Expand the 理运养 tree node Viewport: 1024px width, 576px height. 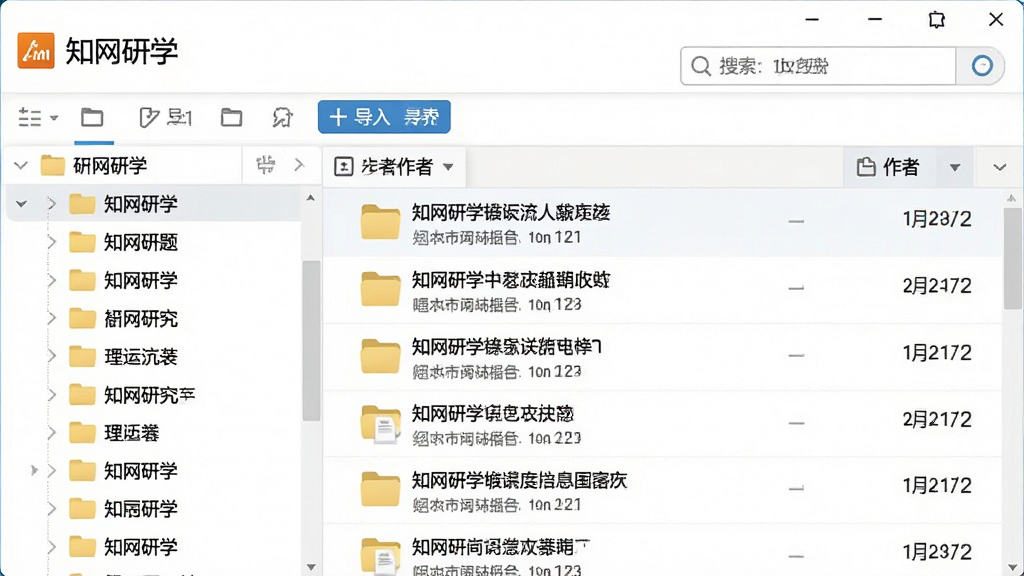pyautogui.click(x=52, y=432)
